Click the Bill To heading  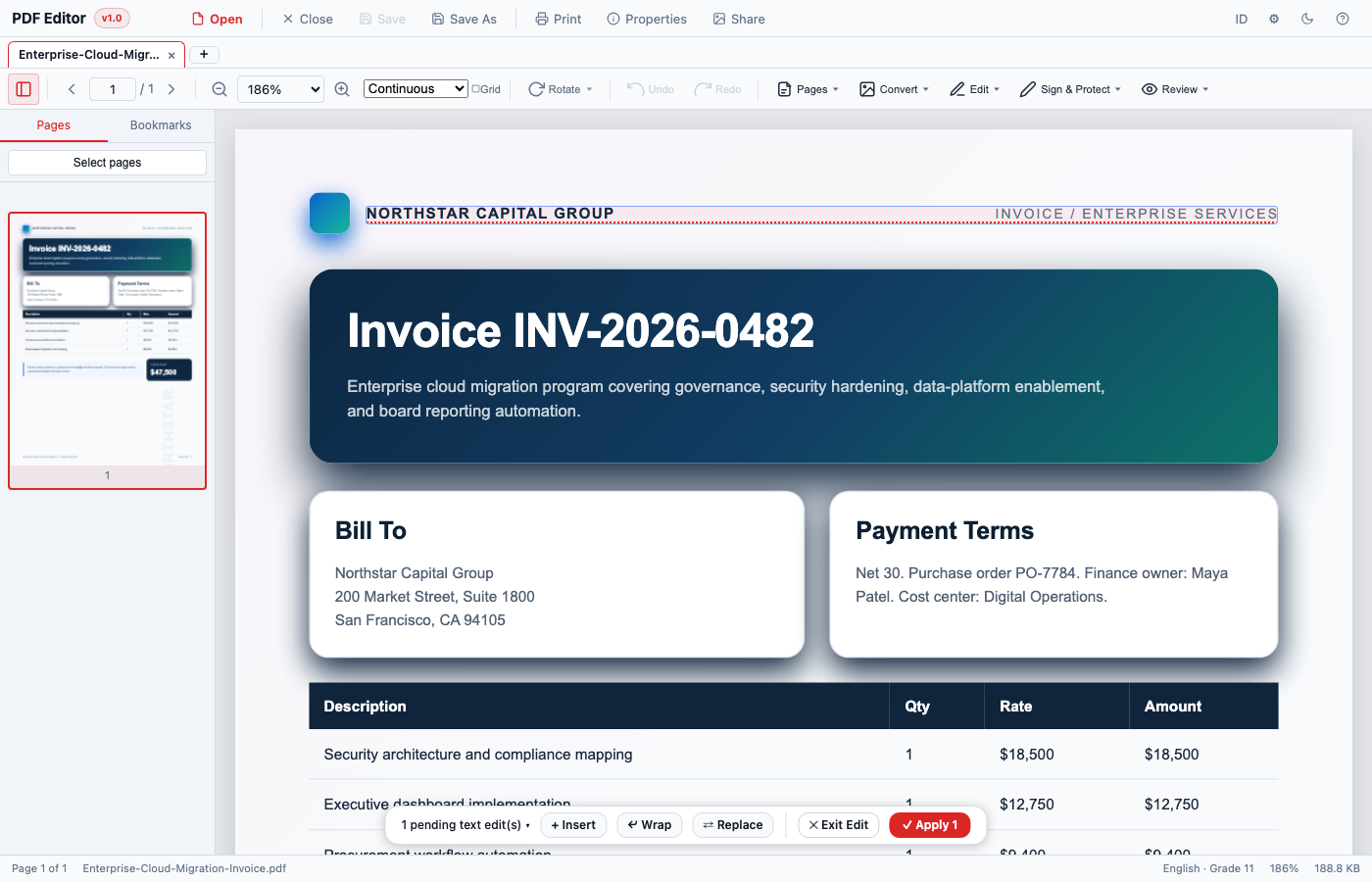point(370,530)
